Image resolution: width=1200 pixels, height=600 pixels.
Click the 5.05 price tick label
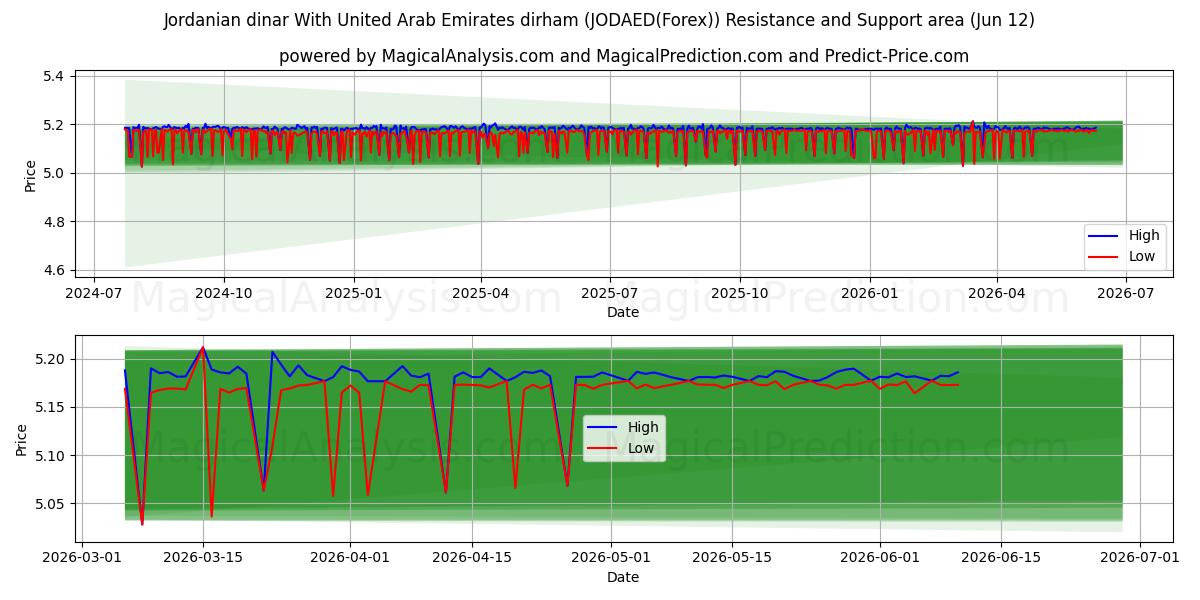pos(50,504)
